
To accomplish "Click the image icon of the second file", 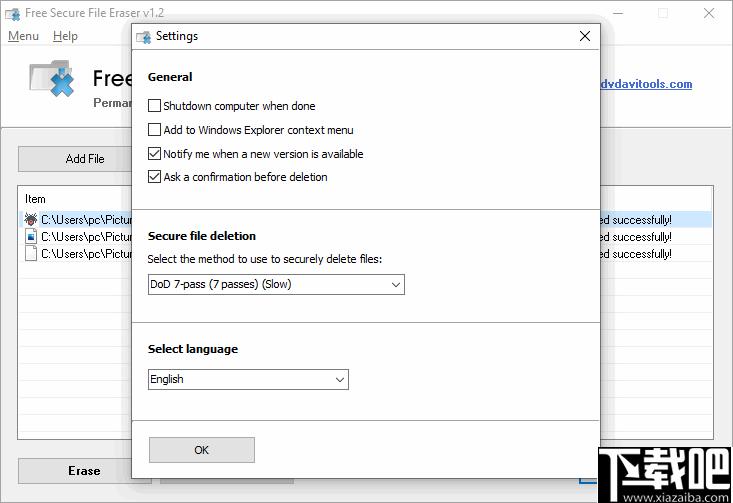I will pyautogui.click(x=31, y=237).
